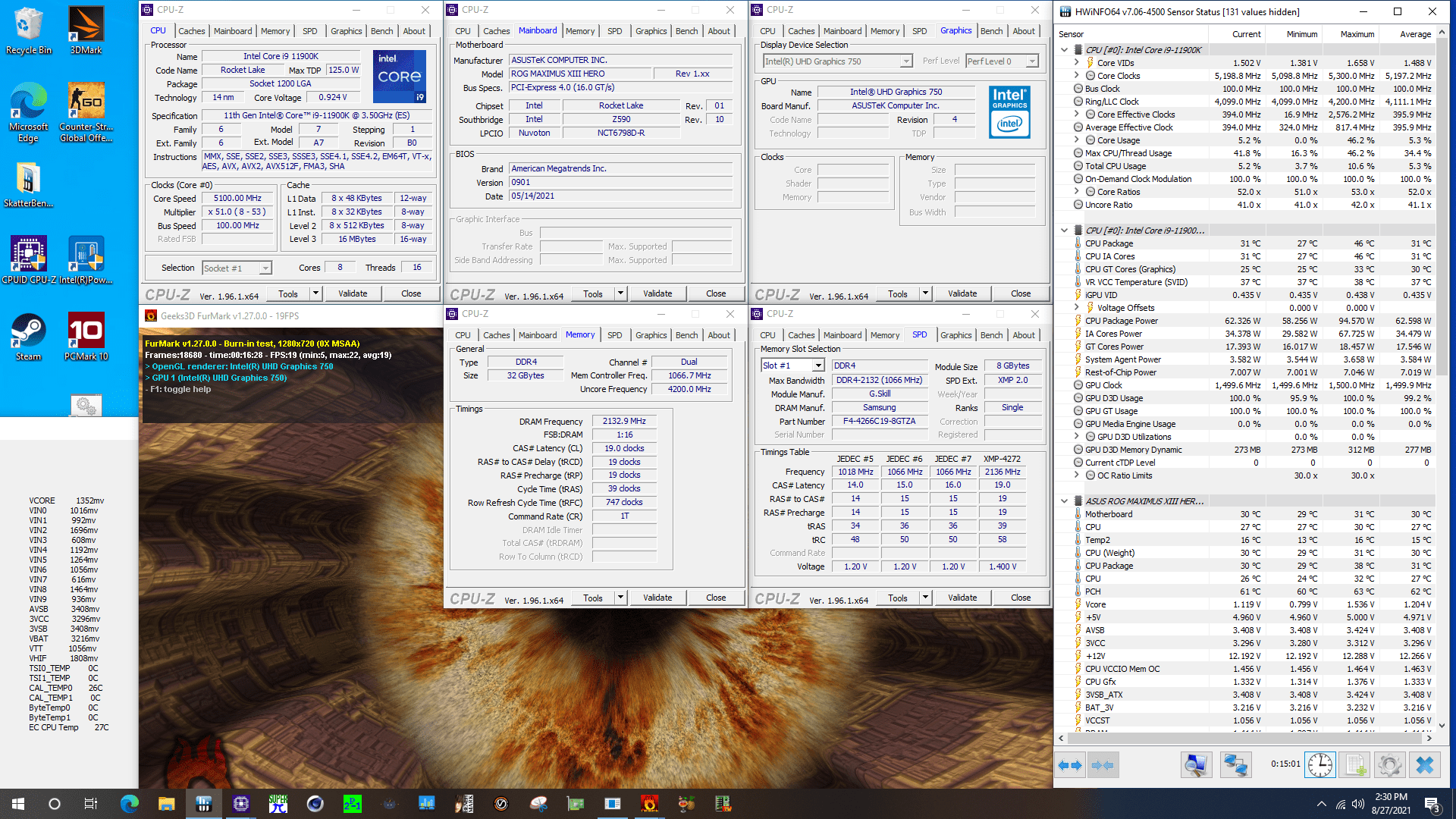Click Super PI icon in the taskbar
Viewport: 1456px width, 819px height.
pyautogui.click(x=278, y=804)
